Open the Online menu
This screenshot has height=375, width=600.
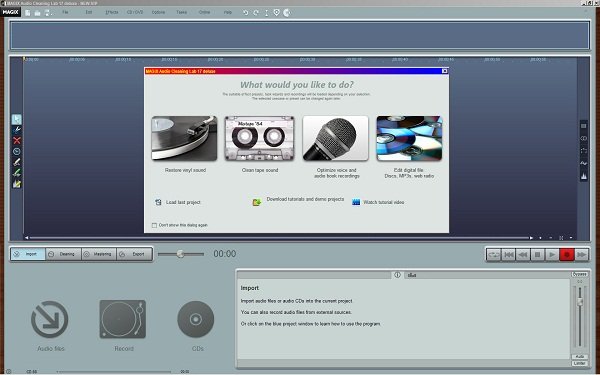204,12
